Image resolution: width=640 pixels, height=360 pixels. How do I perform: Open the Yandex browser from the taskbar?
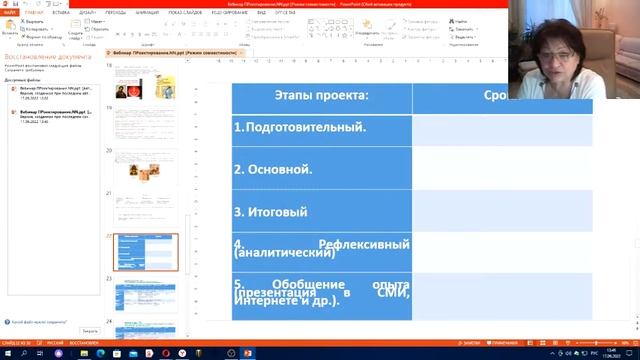[x=182, y=353]
